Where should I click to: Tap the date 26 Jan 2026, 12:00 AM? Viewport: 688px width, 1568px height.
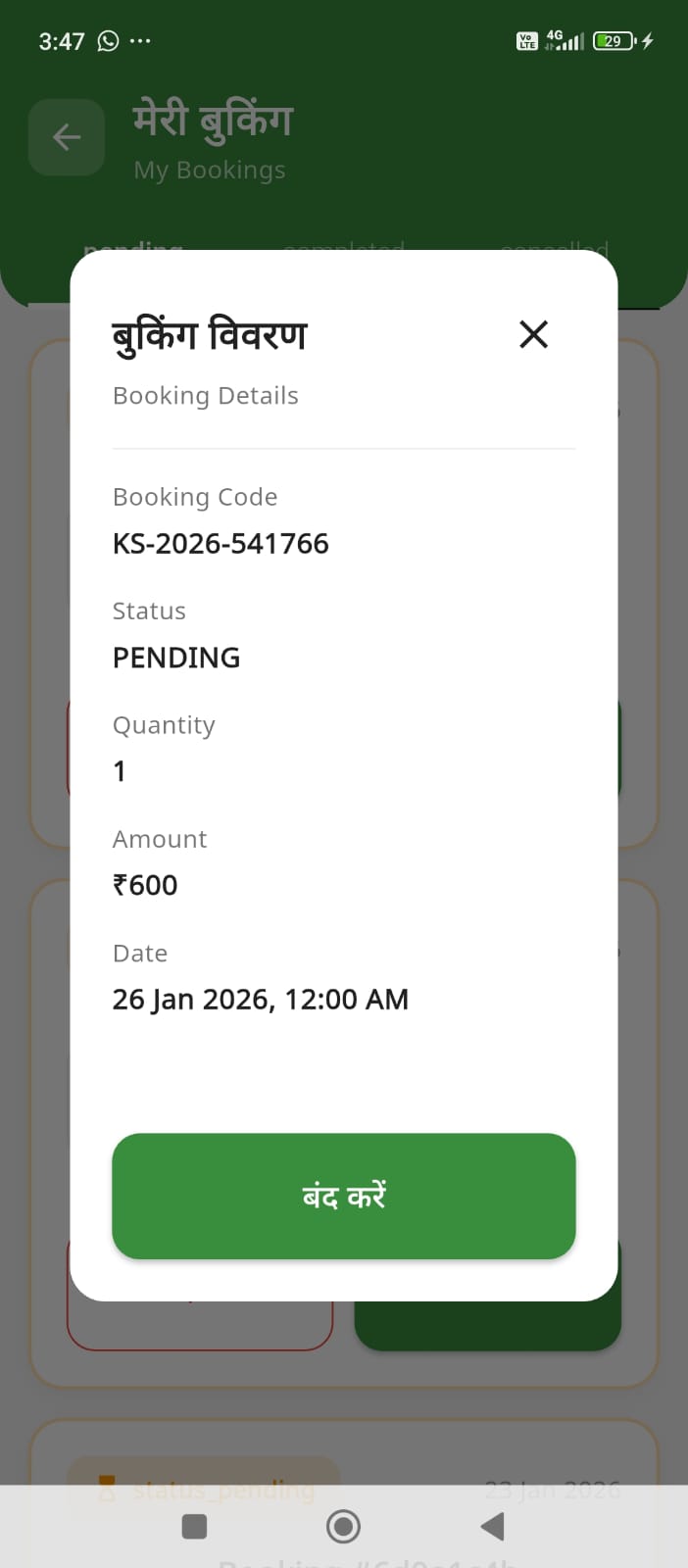pyautogui.click(x=260, y=999)
